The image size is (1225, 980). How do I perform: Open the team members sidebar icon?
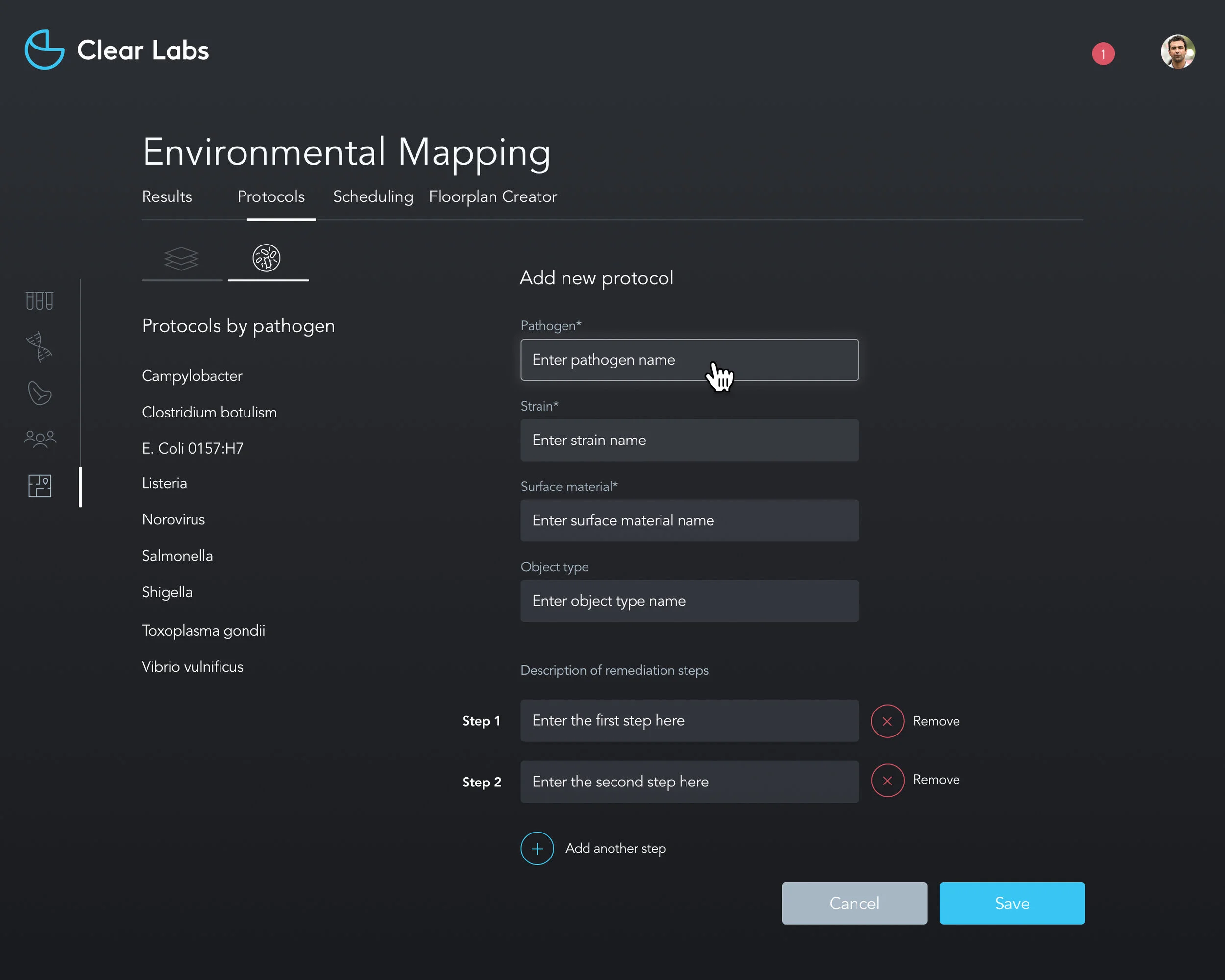point(40,439)
